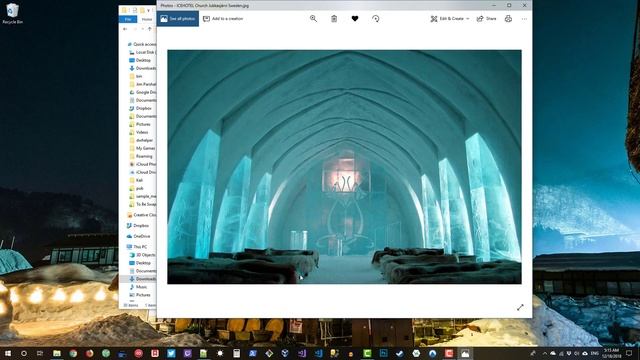Click the back arrow in File Explorer
This screenshot has height=360, width=640.
click(x=125, y=29)
